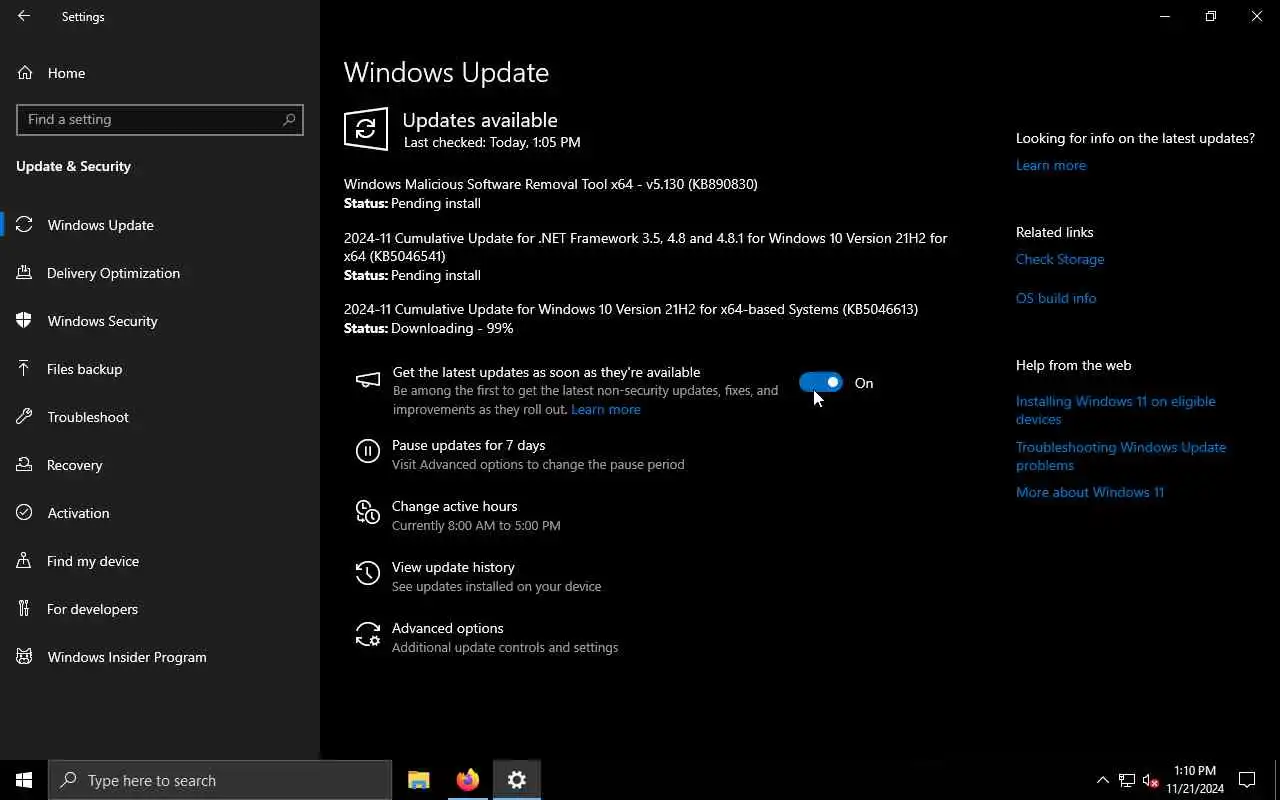1280x800 pixels.
Task: Click the KB5046613 cumulative update entry
Action: coord(631,309)
